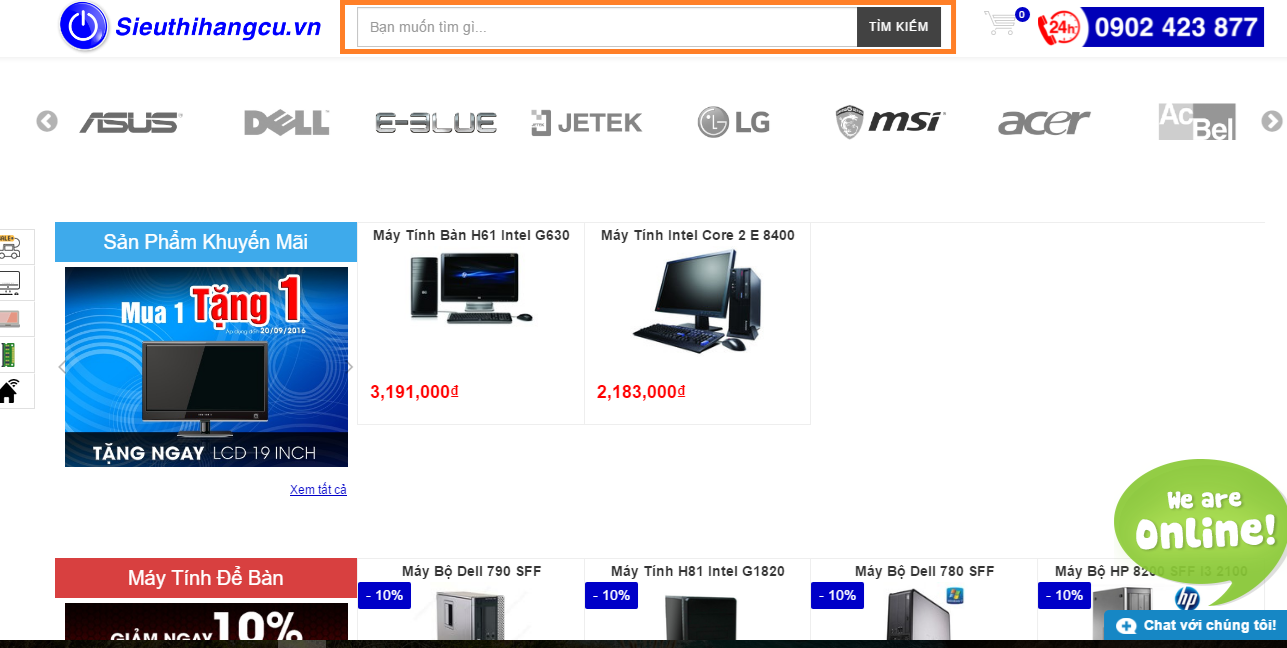The image size is (1287, 648).
Task: Open Máy Tính Bàn H61 Intel G630 product
Action: pos(471,236)
